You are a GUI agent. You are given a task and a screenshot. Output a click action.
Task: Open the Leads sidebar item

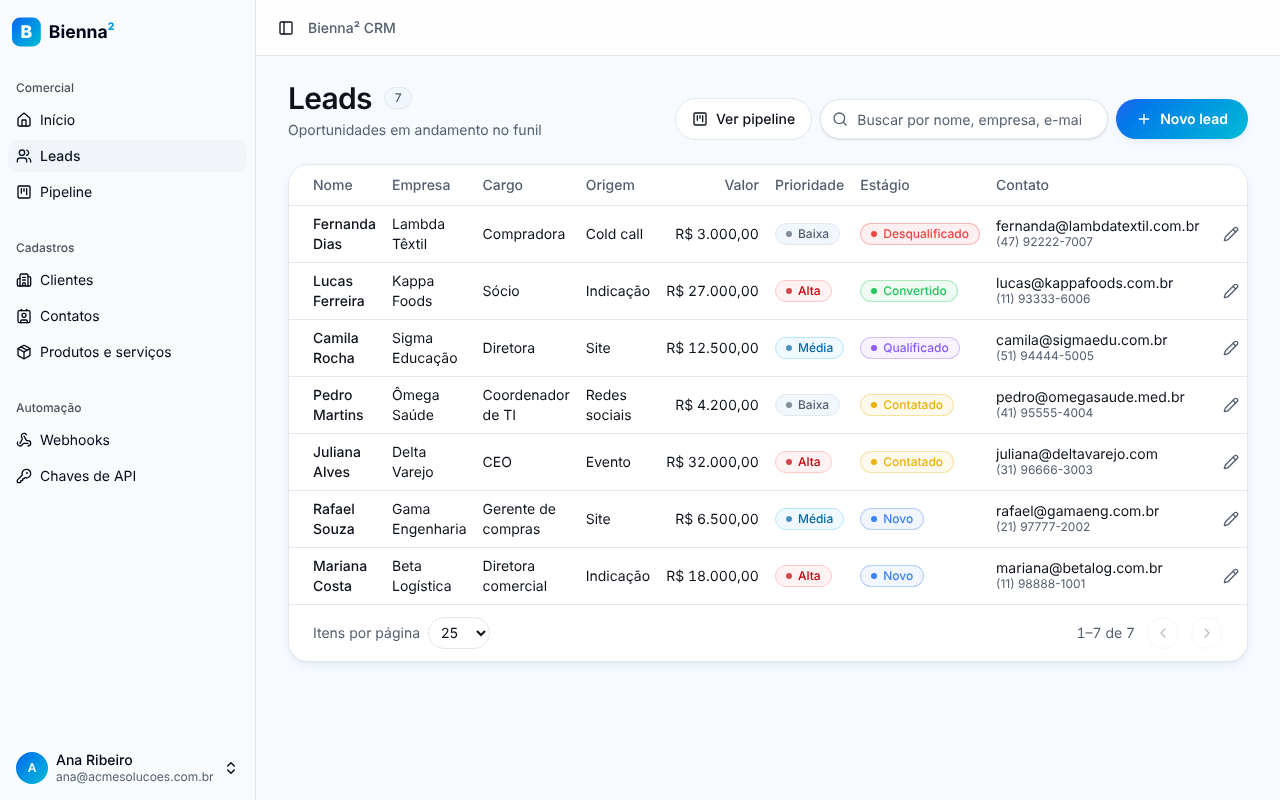click(127, 156)
